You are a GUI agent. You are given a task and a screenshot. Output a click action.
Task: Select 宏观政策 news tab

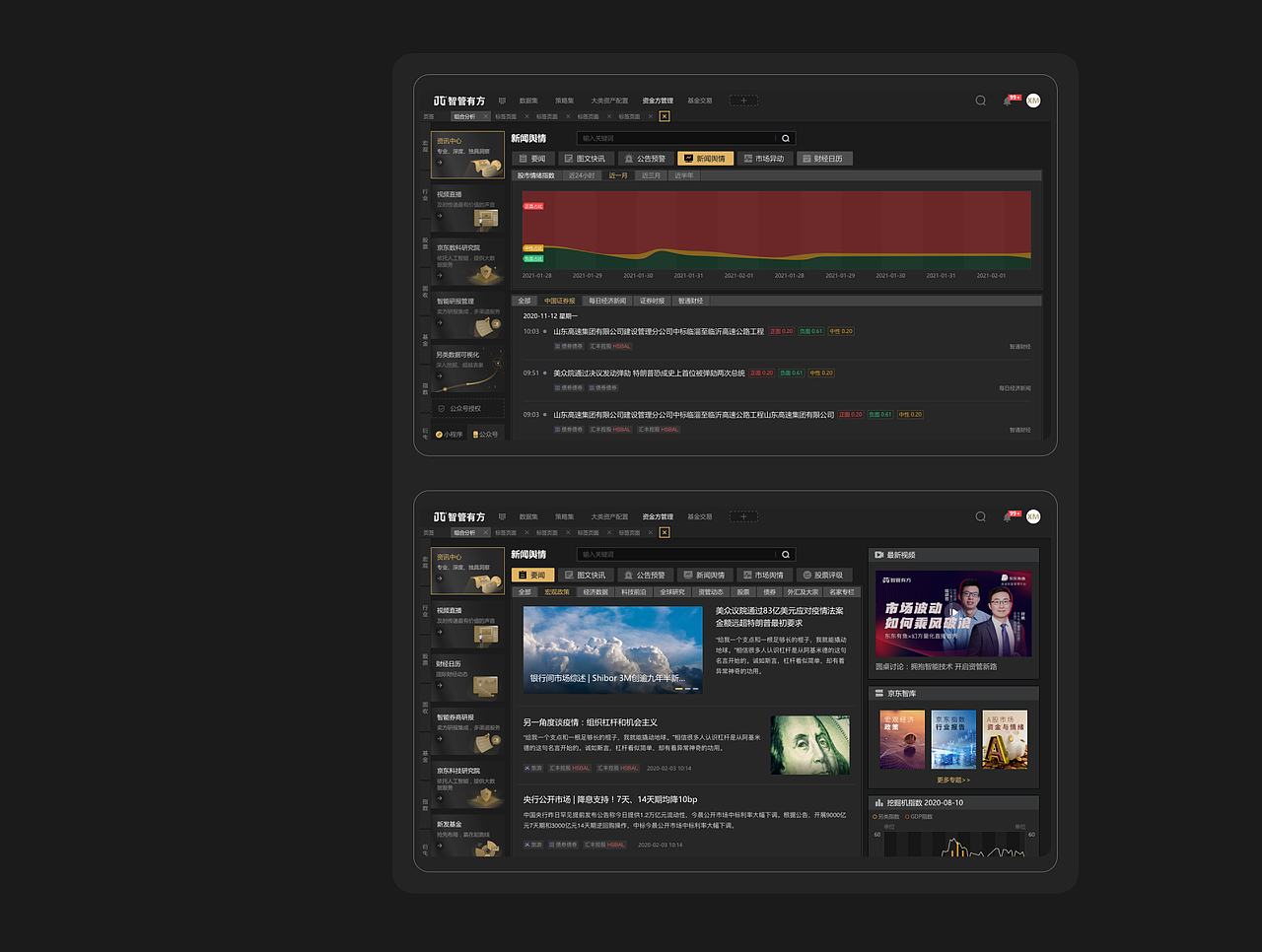click(x=557, y=592)
